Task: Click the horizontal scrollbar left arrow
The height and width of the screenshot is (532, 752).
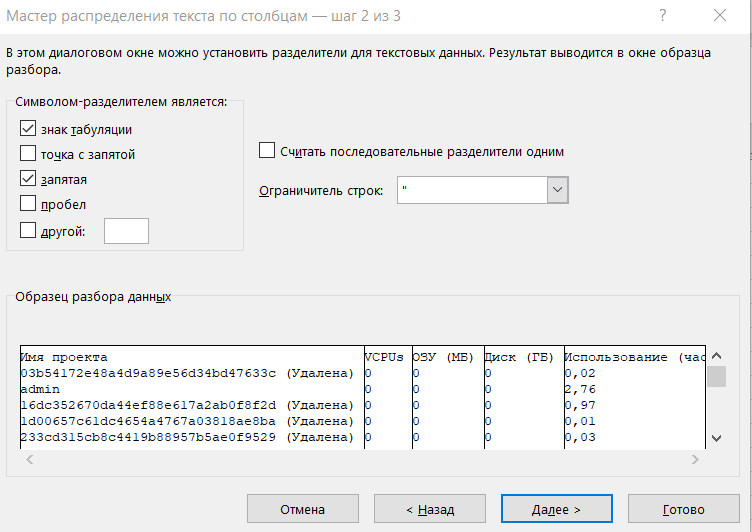Action: coord(28,459)
